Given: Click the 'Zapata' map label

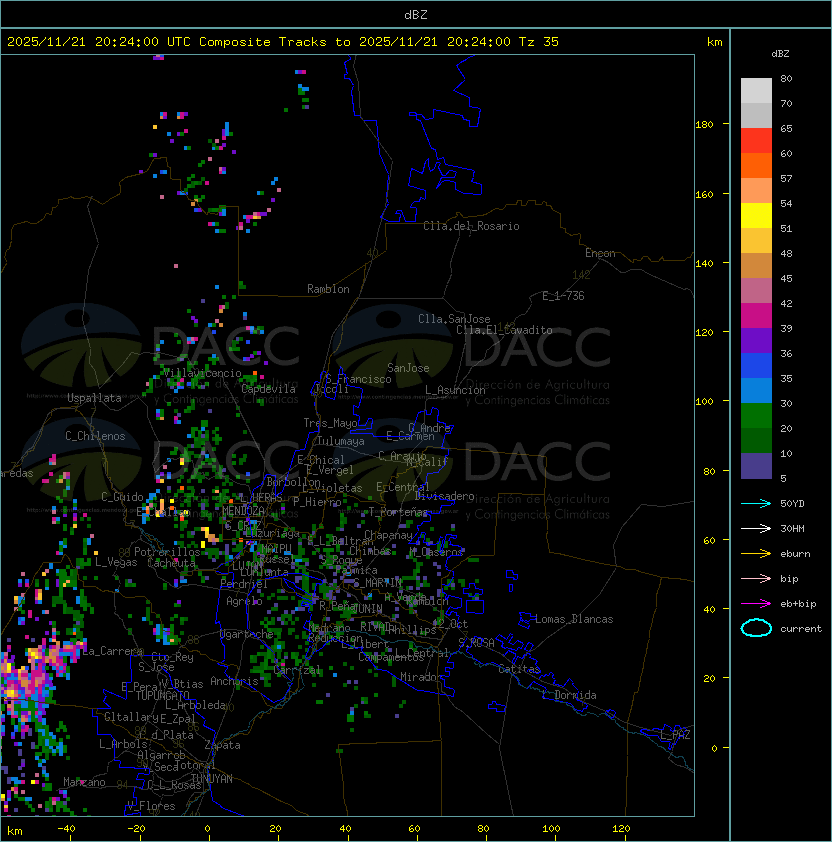Looking at the screenshot, I should tap(222, 745).
